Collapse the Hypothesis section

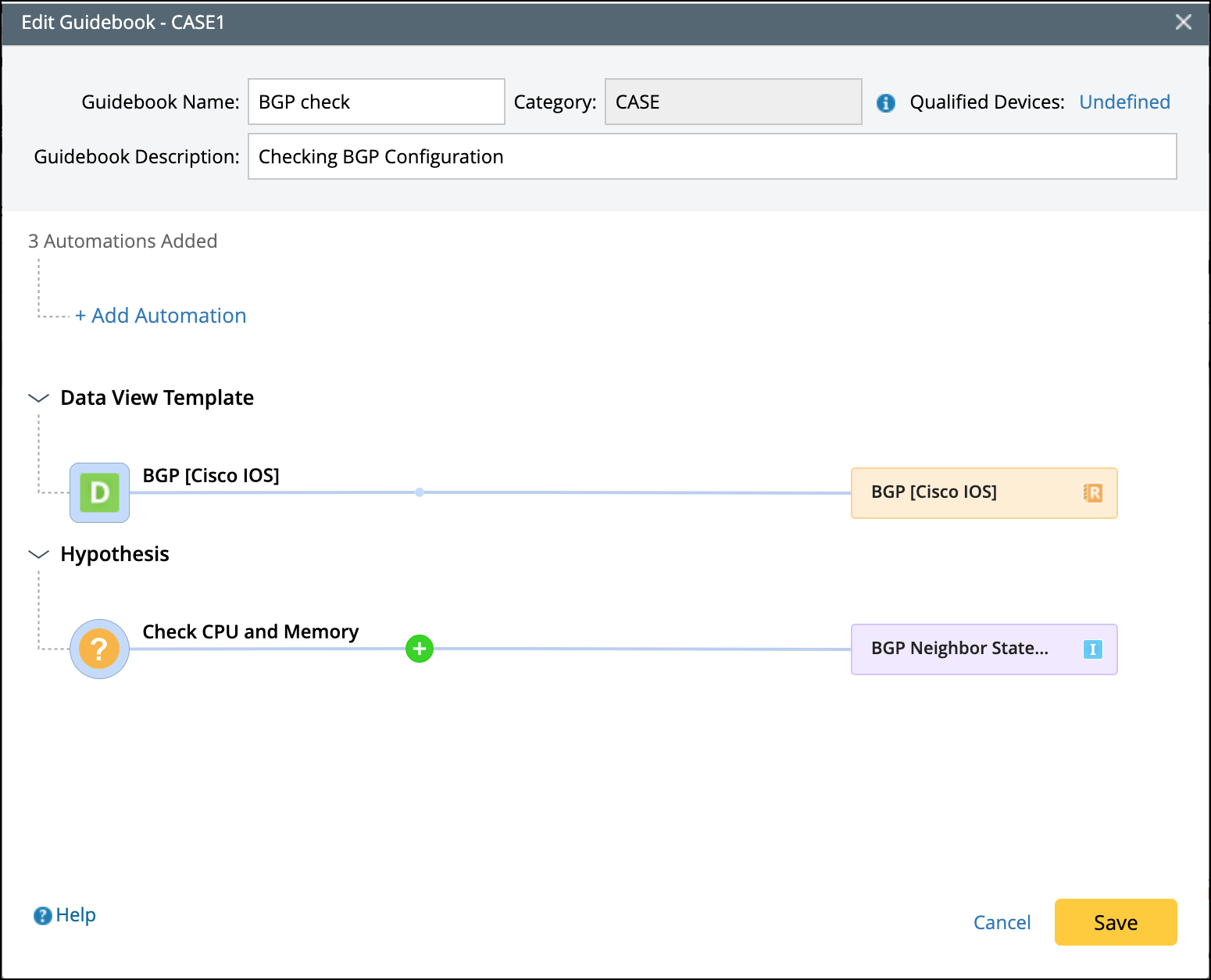(x=38, y=554)
